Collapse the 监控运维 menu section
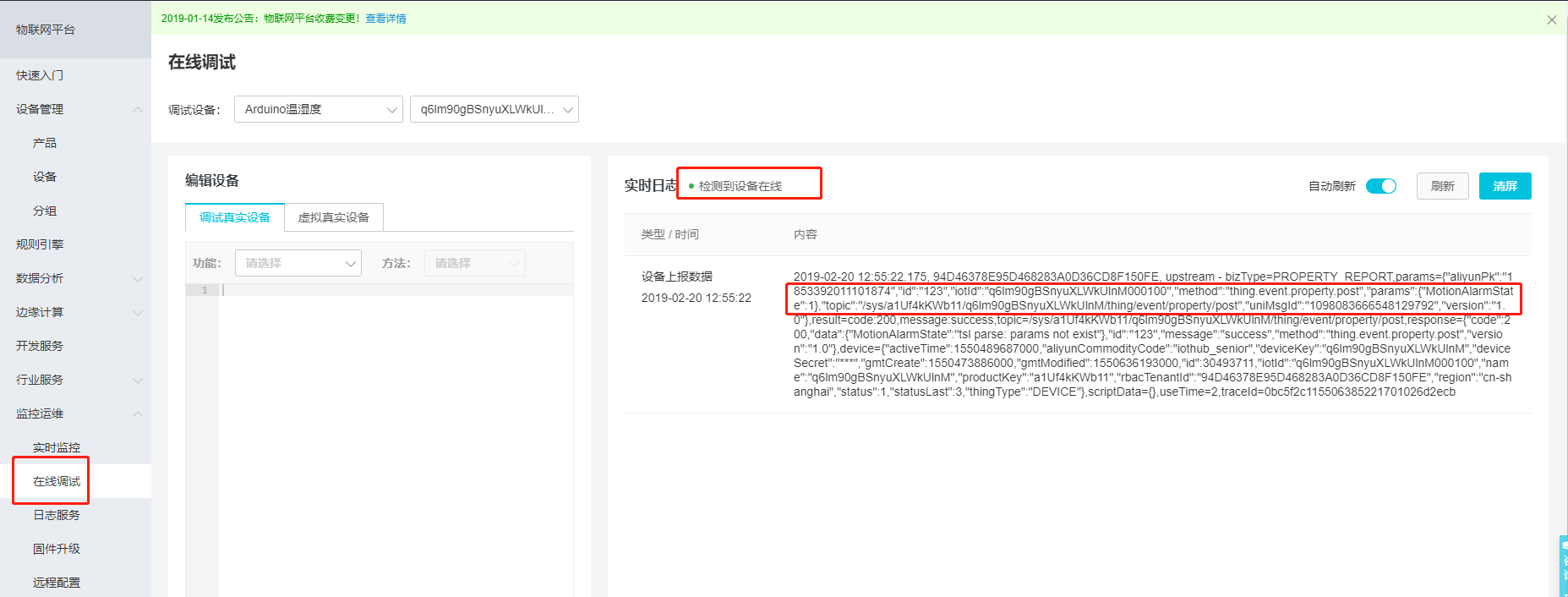 75,414
